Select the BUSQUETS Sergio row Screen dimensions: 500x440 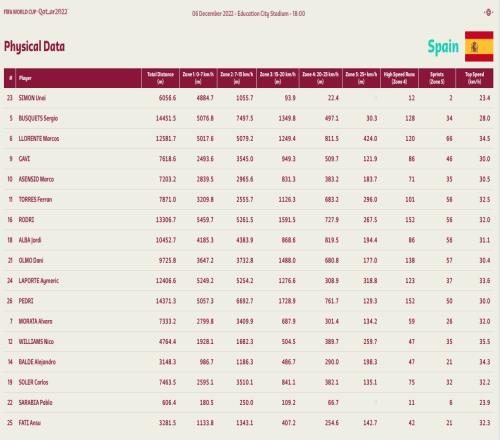pyautogui.click(x=249, y=118)
